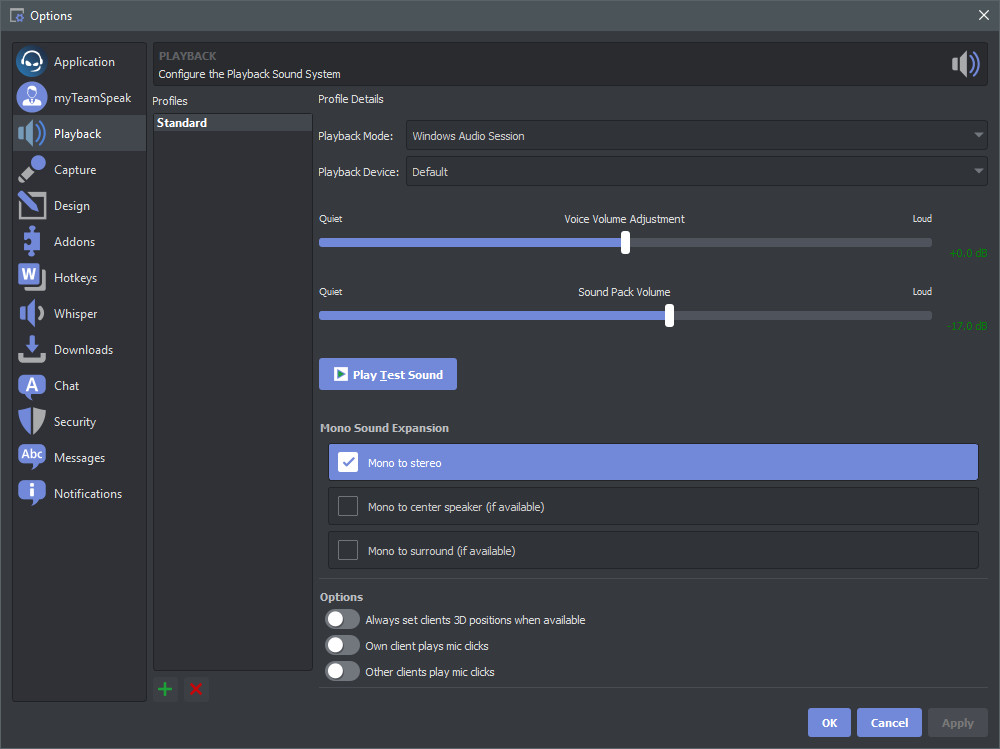Click the Voice Volume Adjustment slider handle

coord(626,242)
